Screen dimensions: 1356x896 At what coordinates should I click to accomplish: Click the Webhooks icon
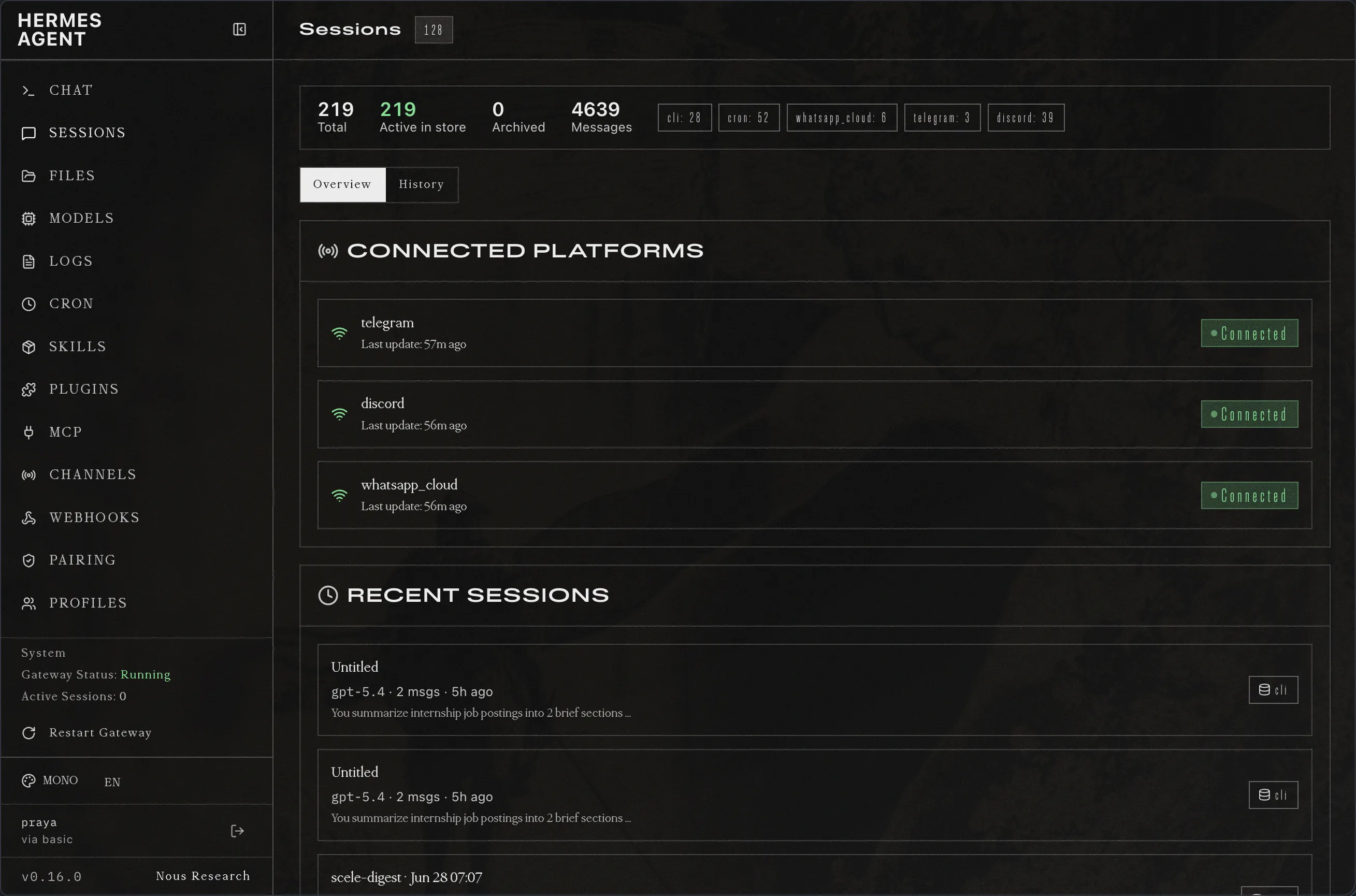(28, 518)
